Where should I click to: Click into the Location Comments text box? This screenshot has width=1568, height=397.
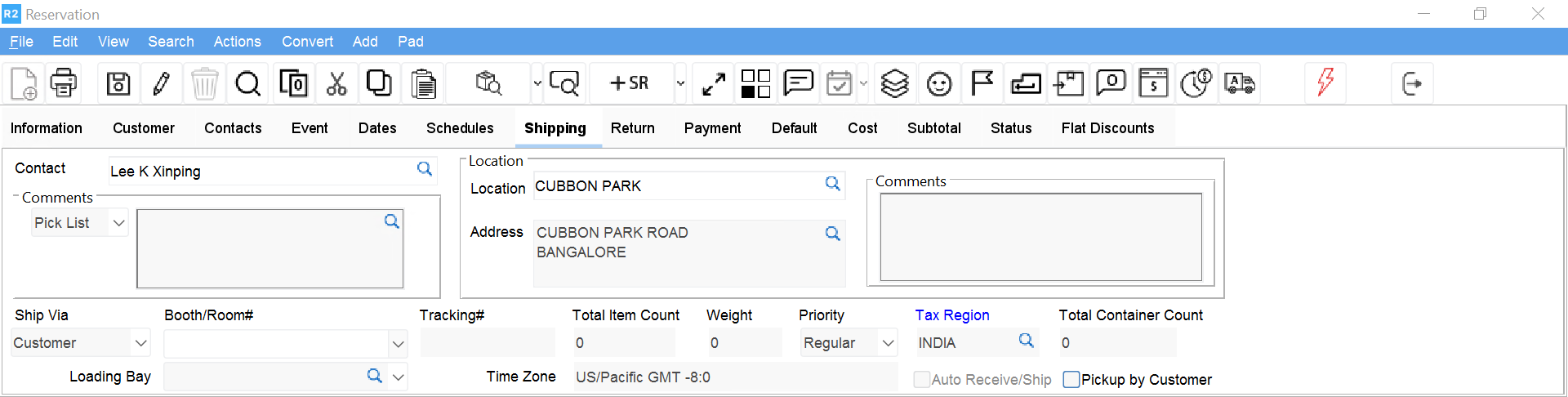pyautogui.click(x=1040, y=237)
